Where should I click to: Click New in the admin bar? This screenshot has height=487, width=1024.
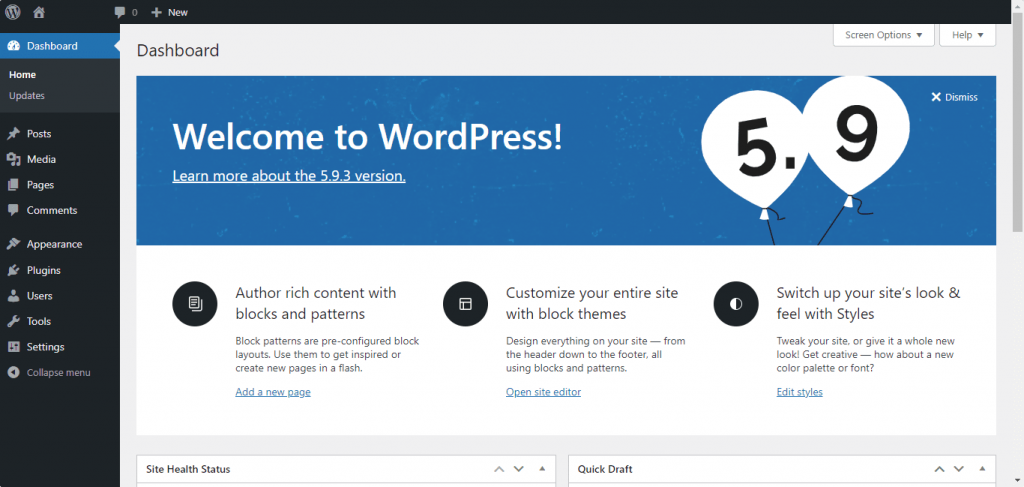tap(178, 12)
